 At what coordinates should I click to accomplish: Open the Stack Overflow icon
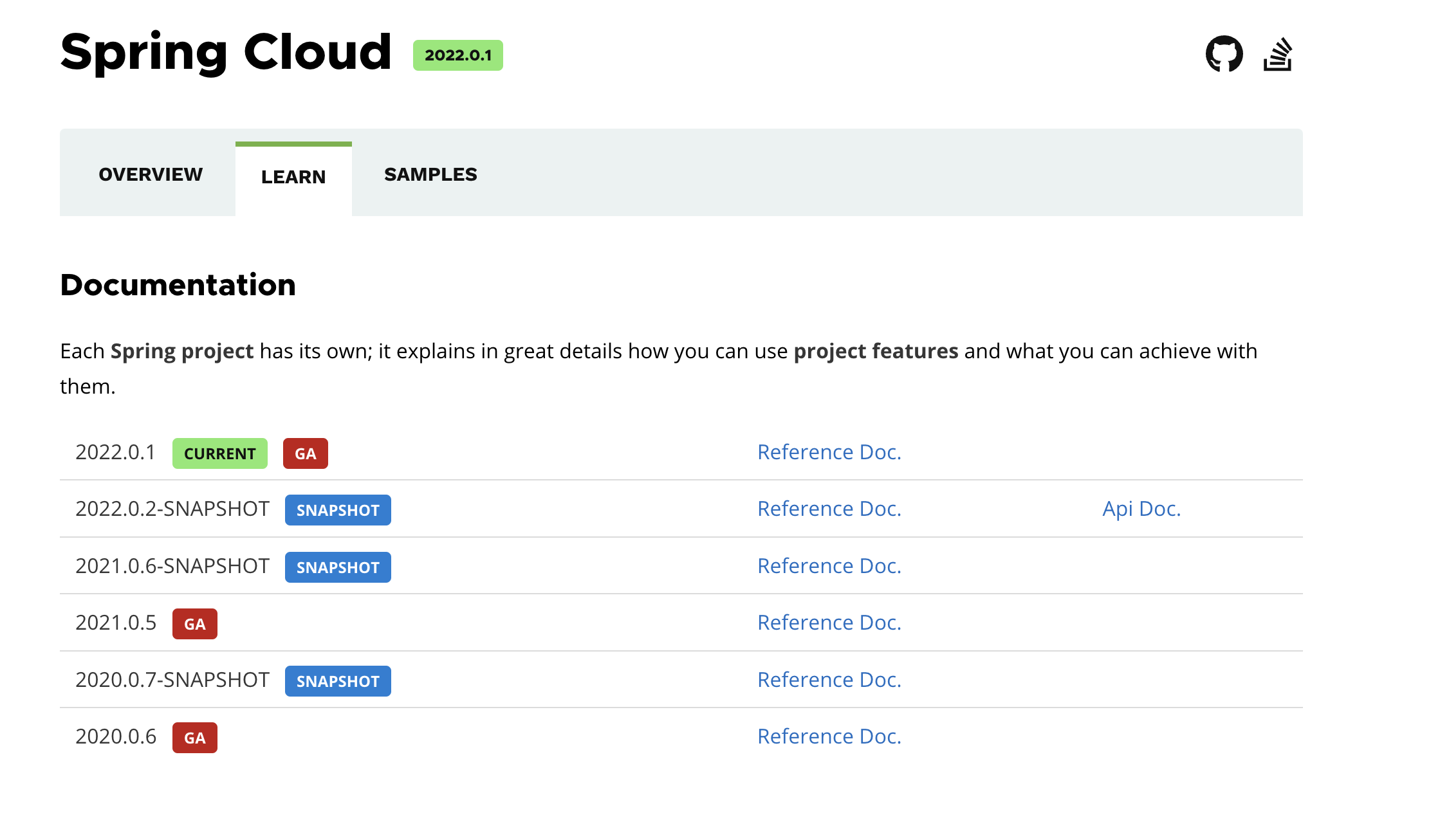point(1278,54)
